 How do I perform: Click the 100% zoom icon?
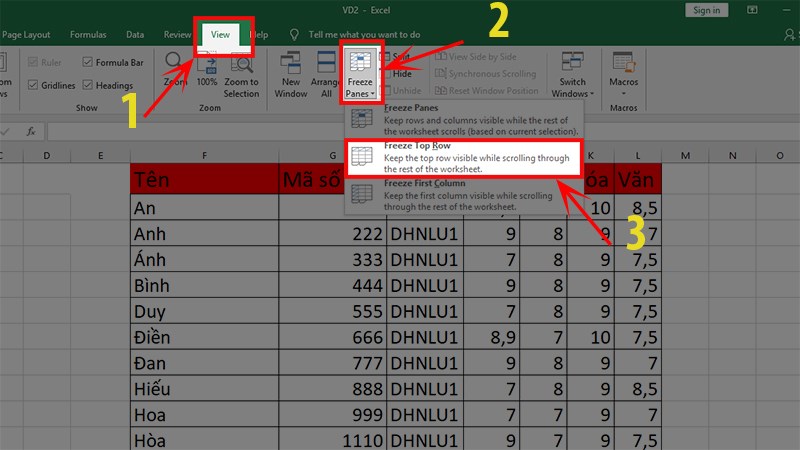click(x=207, y=70)
